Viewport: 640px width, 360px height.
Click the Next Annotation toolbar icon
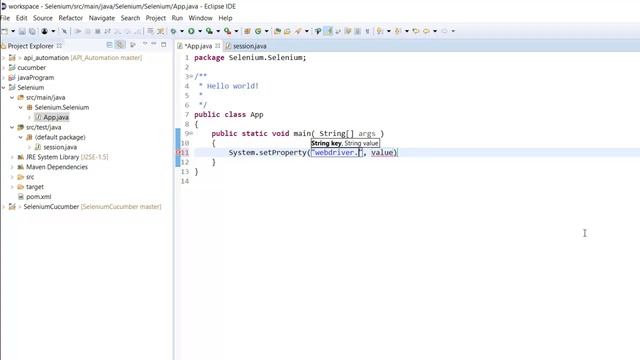click(x=380, y=31)
